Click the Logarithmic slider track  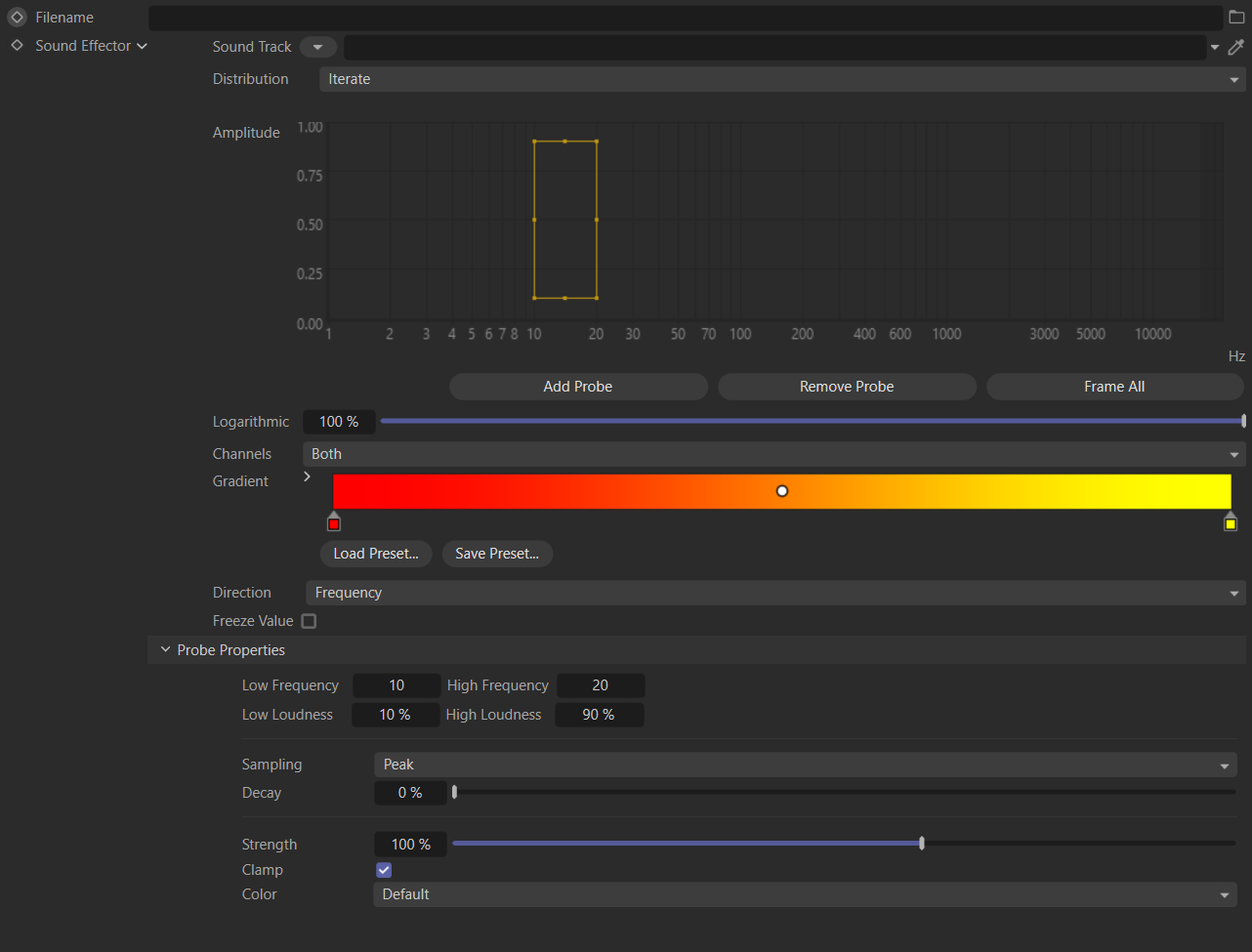point(811,422)
